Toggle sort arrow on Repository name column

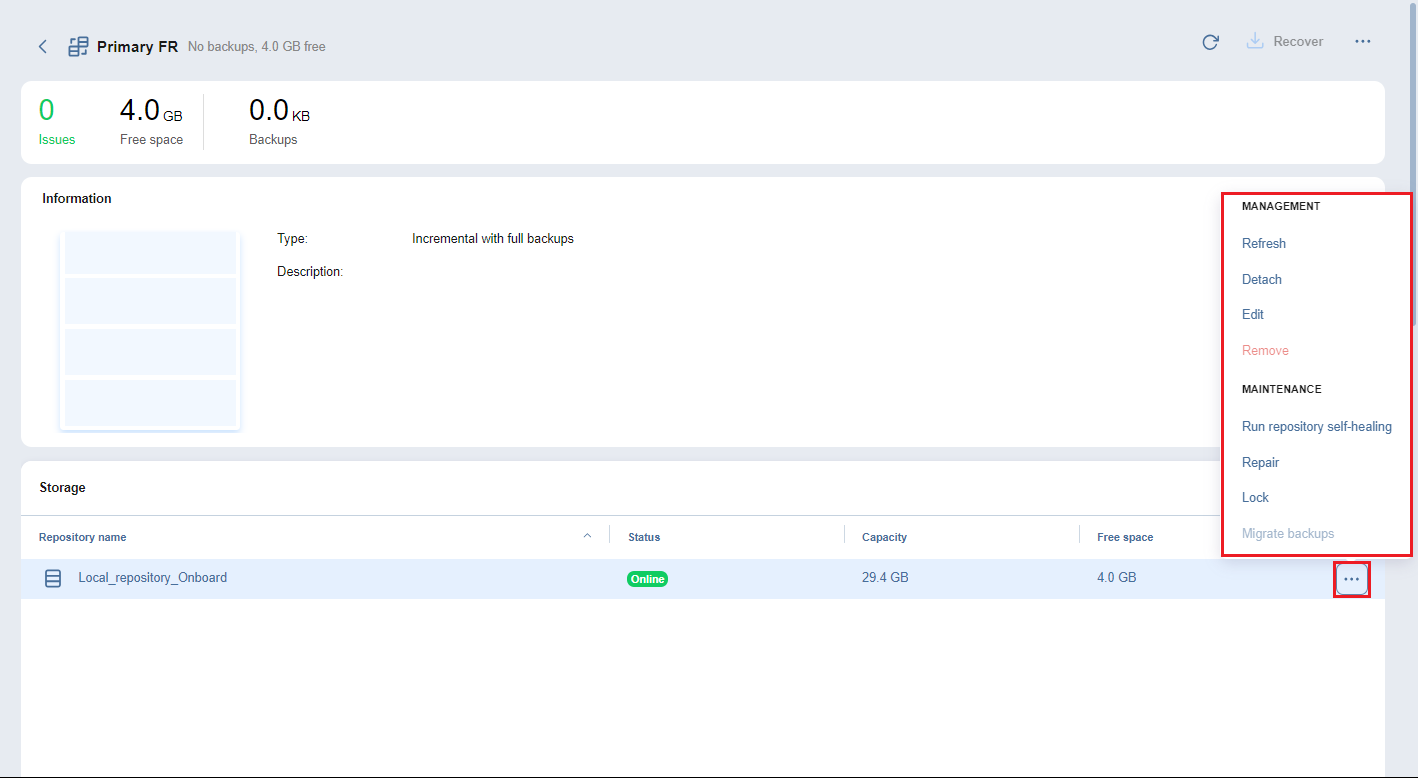click(x=587, y=536)
